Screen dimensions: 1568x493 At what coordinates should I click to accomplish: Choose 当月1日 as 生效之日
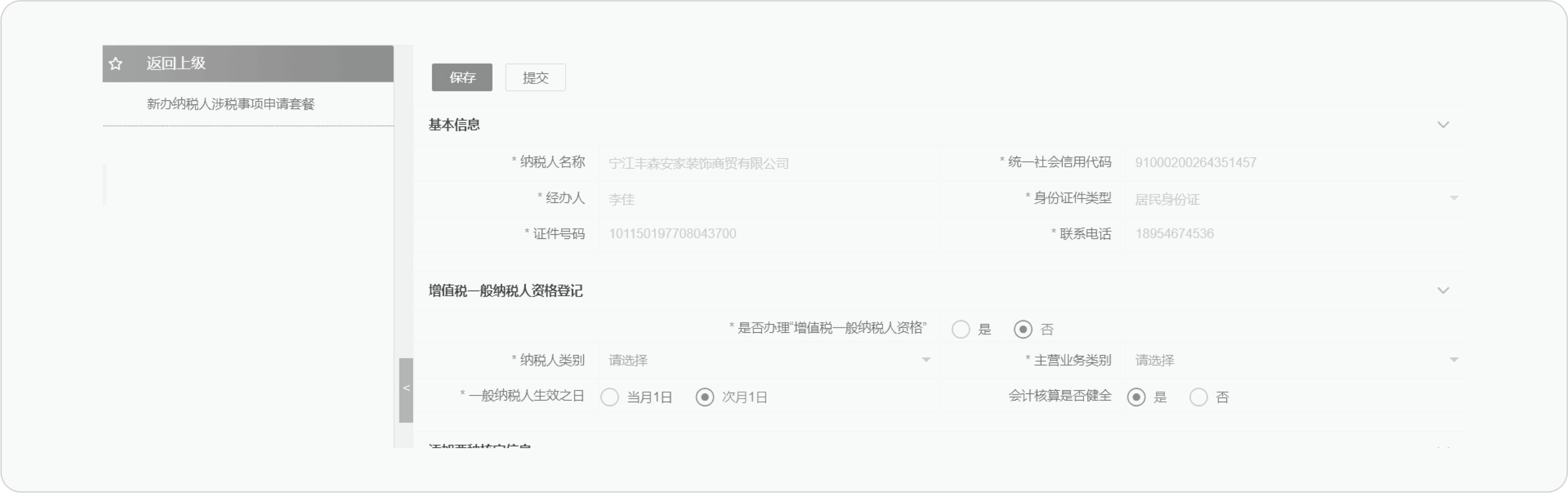pyautogui.click(x=609, y=397)
